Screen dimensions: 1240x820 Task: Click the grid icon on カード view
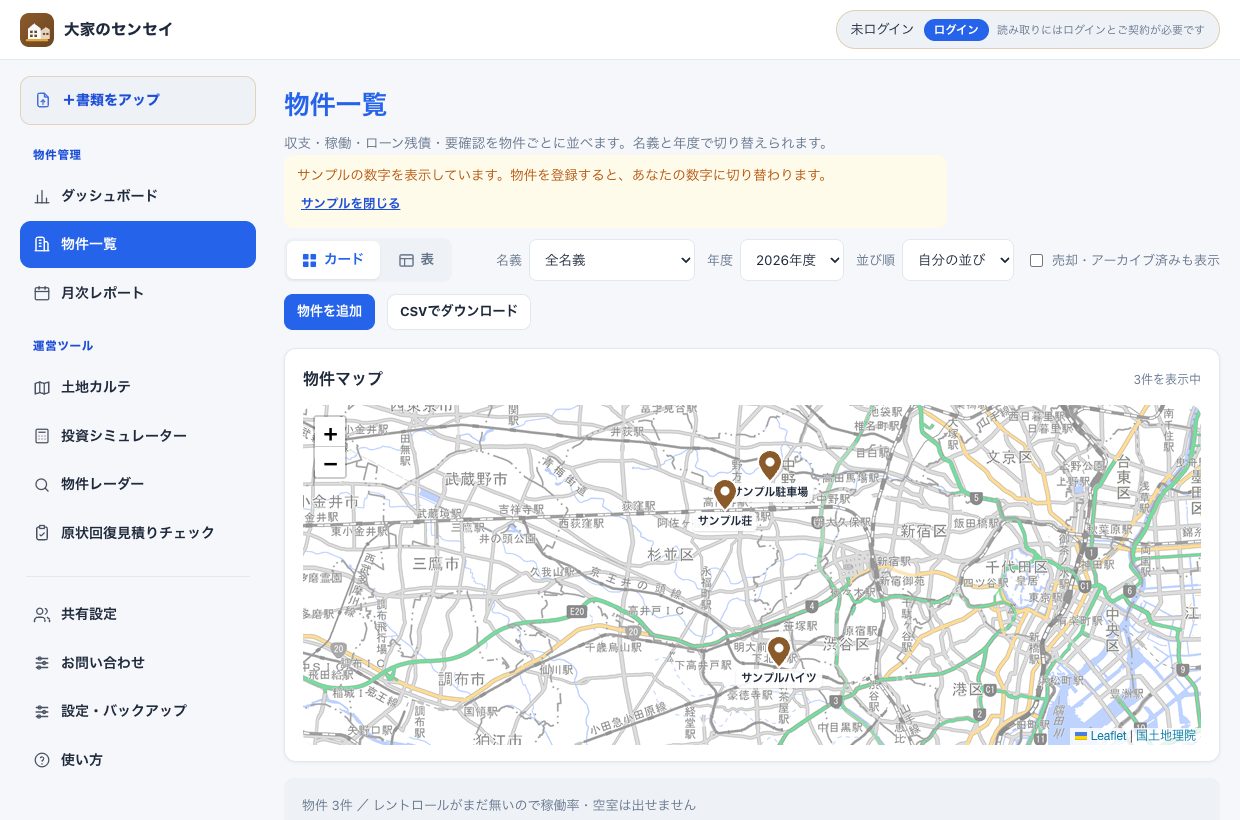click(310, 260)
